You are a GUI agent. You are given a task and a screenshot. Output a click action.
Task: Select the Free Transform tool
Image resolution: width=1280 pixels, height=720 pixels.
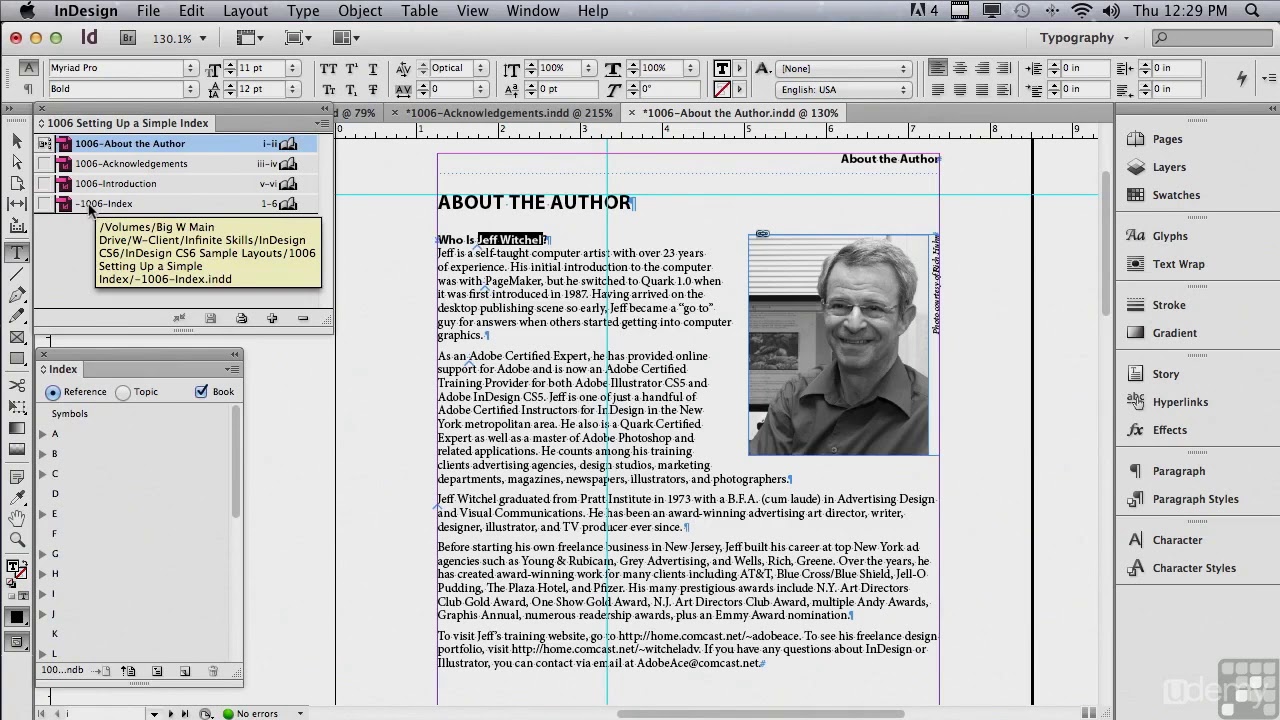[x=17, y=407]
